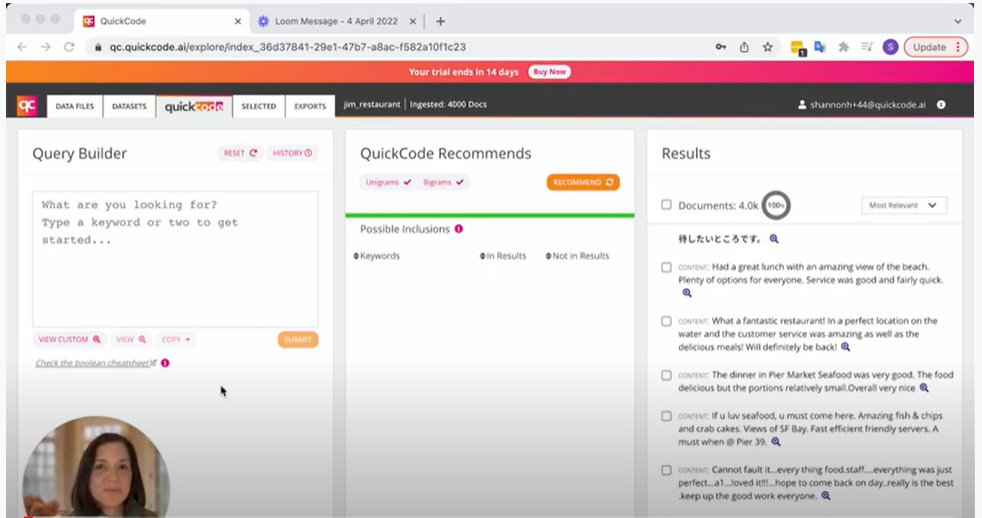982x518 pixels.
Task: Check the 'Cannot fault it' result checkbox
Action: (666, 470)
